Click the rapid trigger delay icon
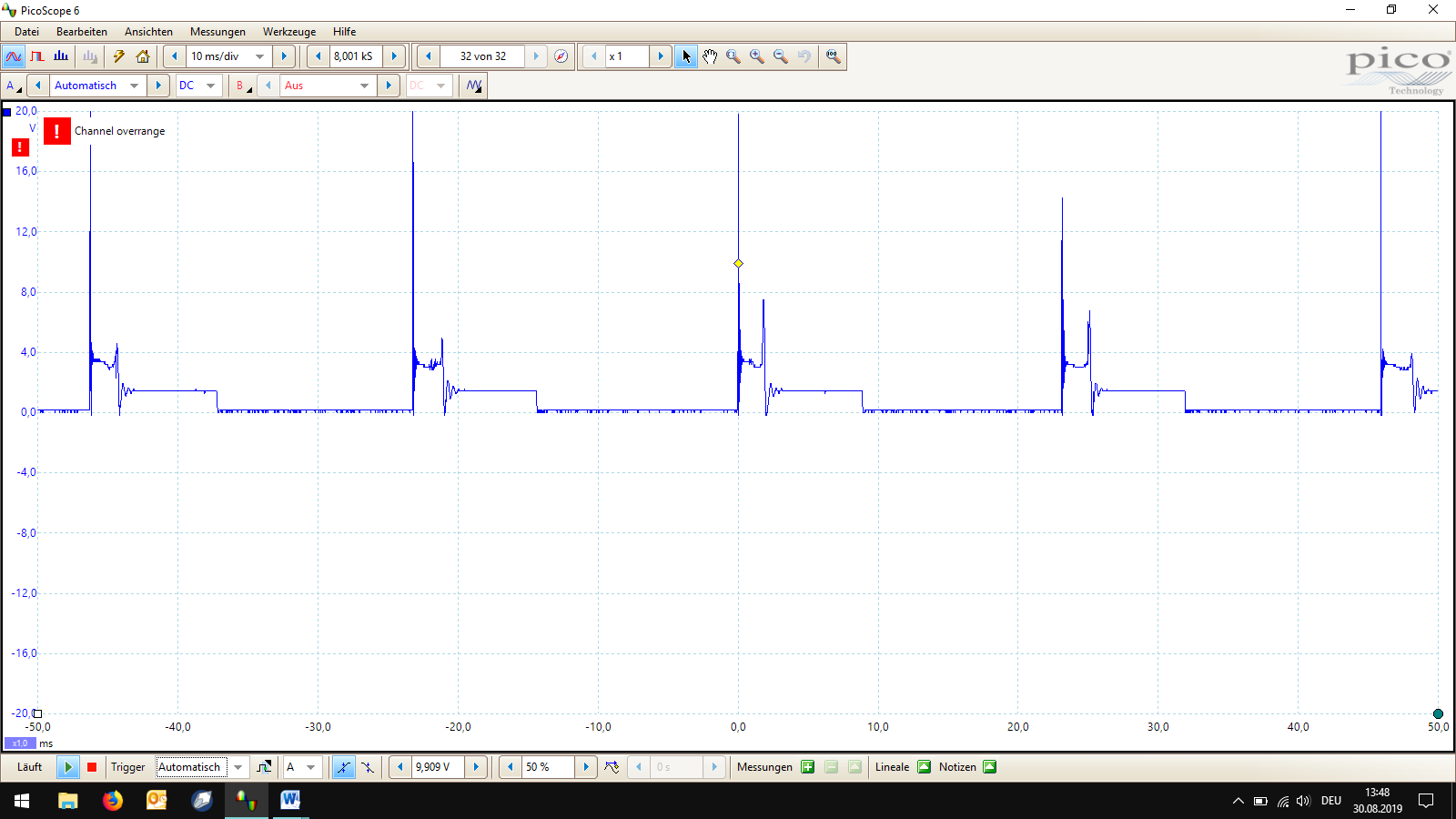Screen dimensions: 1456x819 [612, 767]
